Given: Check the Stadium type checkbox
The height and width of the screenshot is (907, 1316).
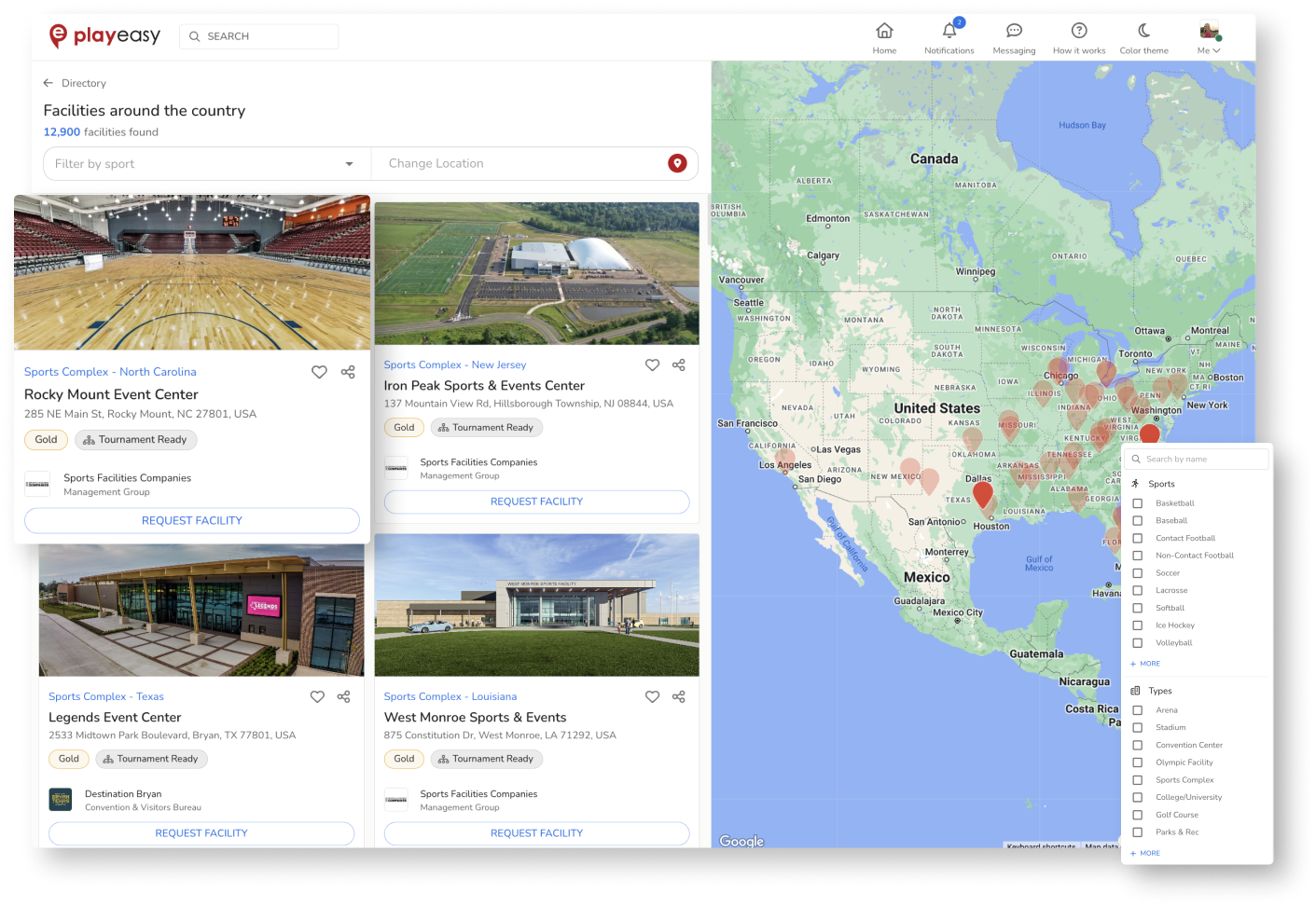Looking at the screenshot, I should point(1137,728).
